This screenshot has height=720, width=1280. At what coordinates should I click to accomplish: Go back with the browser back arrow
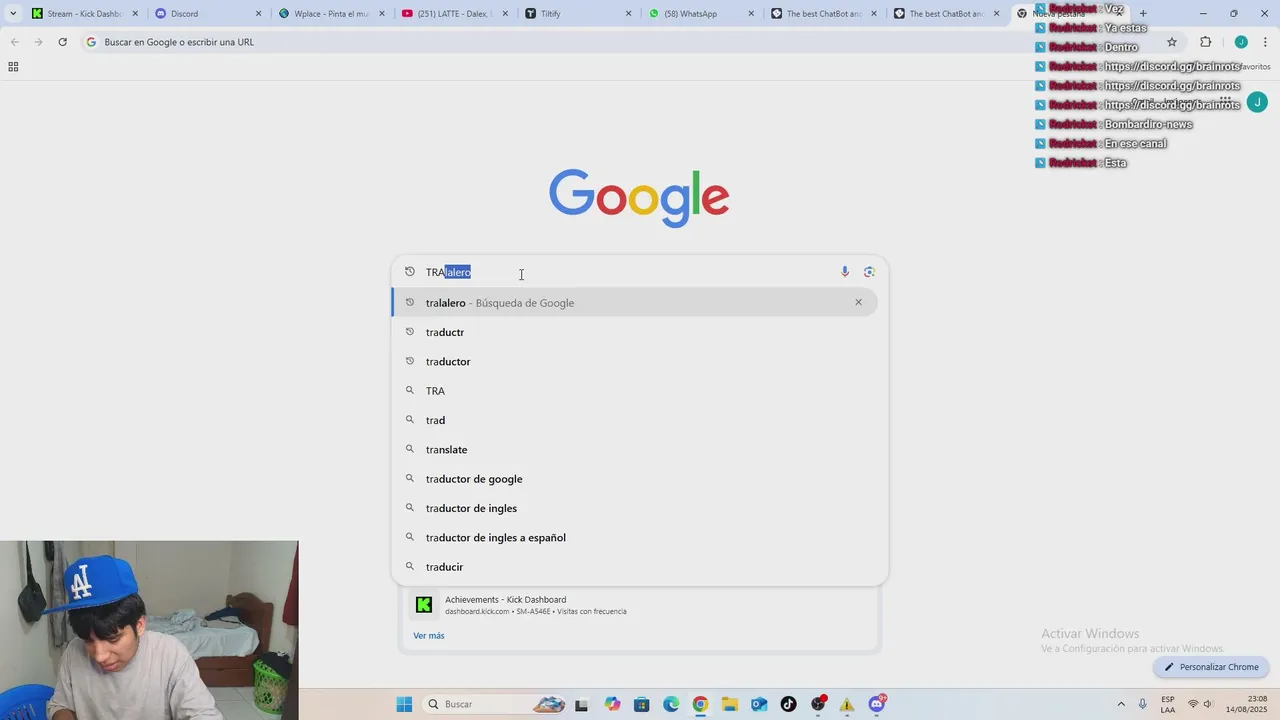(x=15, y=42)
